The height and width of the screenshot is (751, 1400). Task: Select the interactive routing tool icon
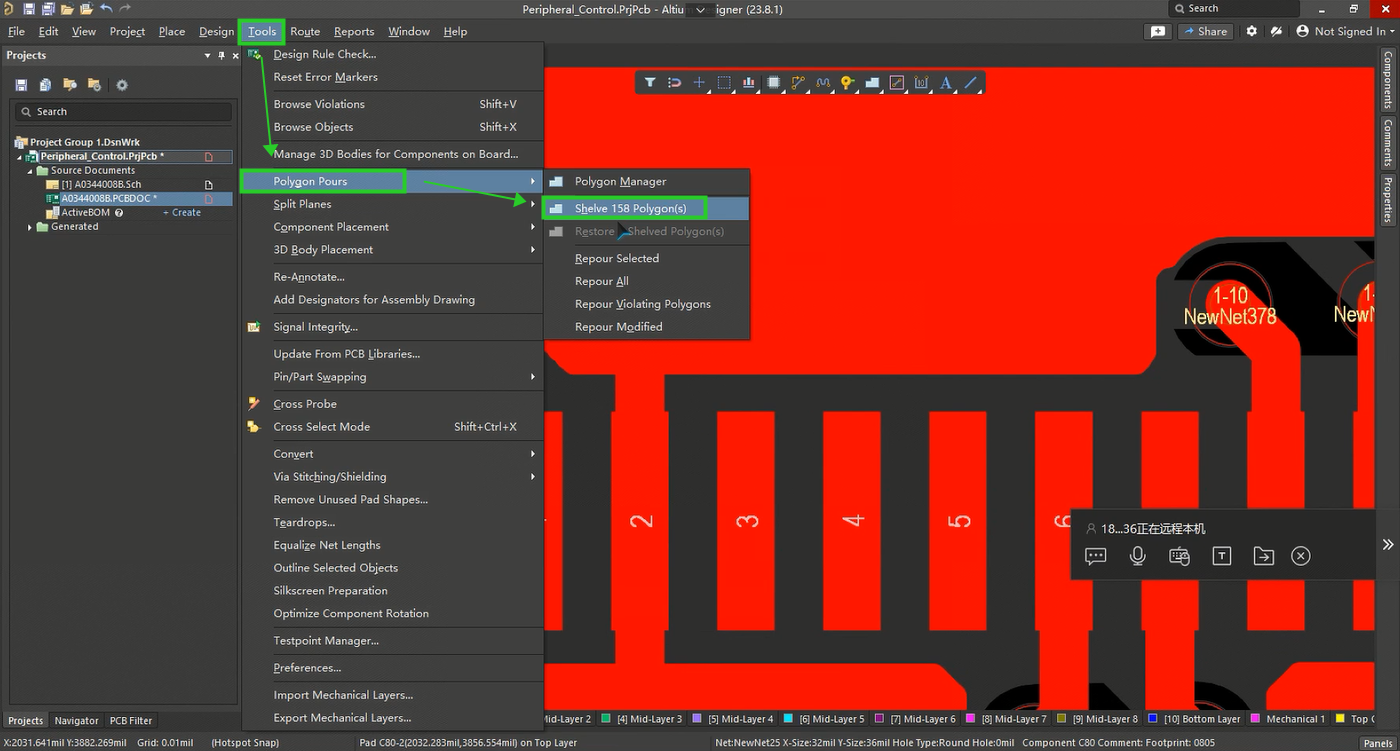(798, 83)
